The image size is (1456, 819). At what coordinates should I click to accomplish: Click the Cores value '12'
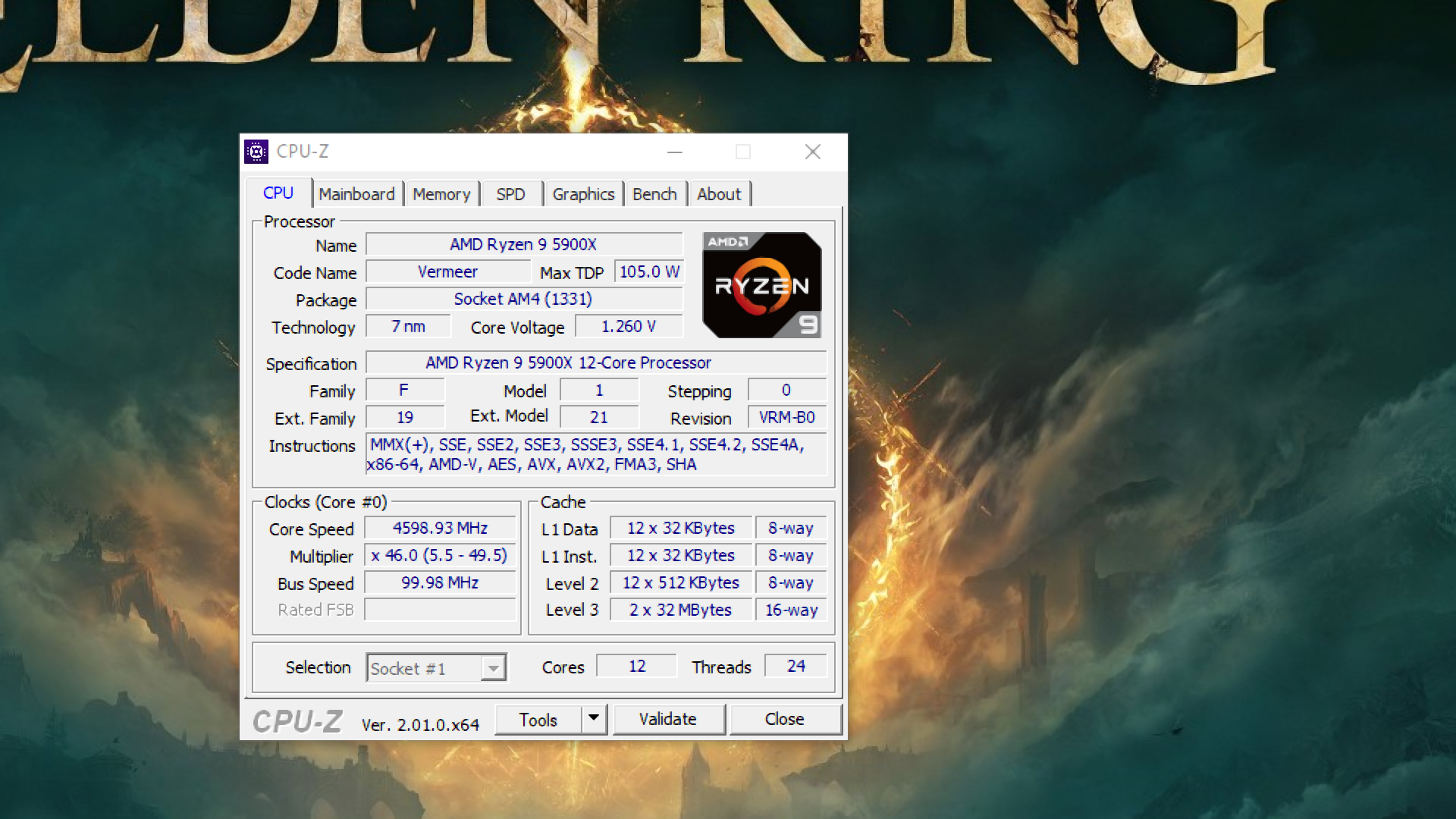pos(637,666)
